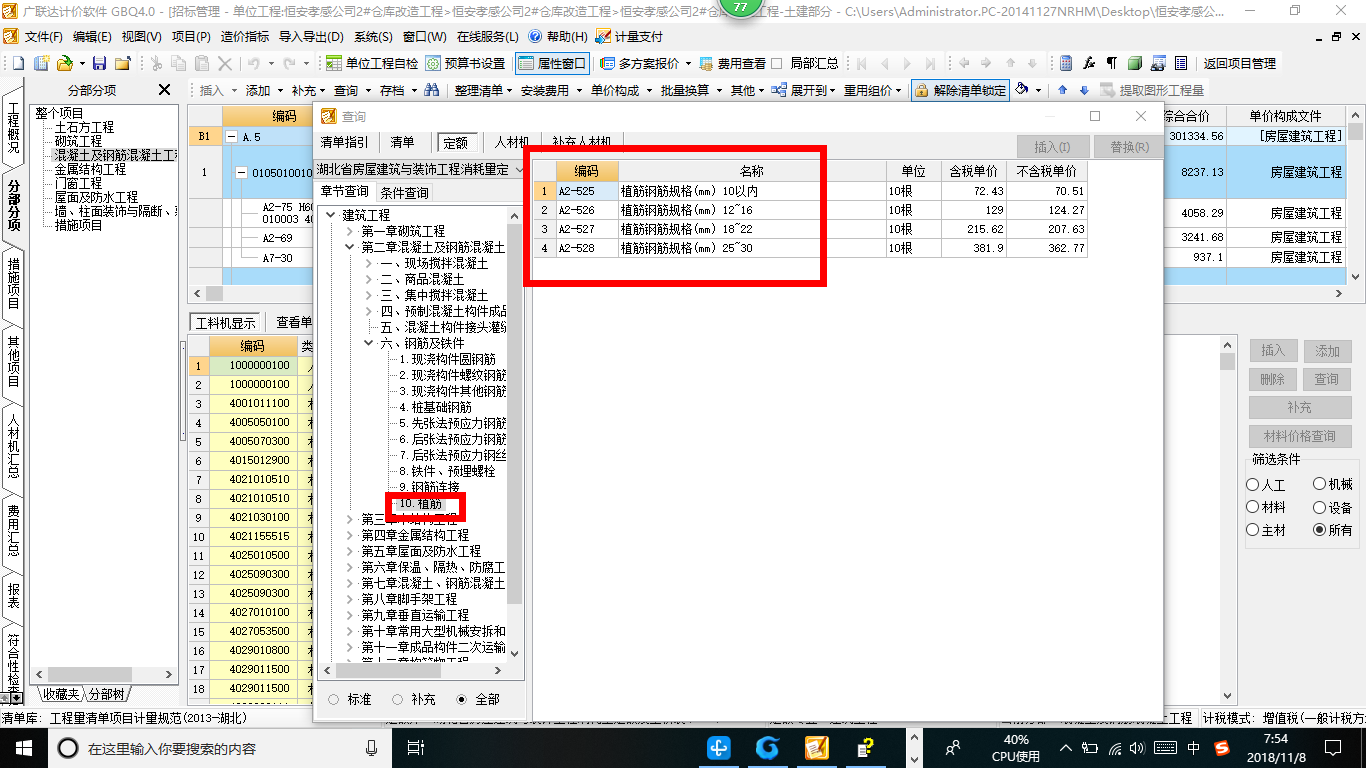
Task: Collapse 六、钢筋及铁件 tree node
Action: [x=368, y=343]
